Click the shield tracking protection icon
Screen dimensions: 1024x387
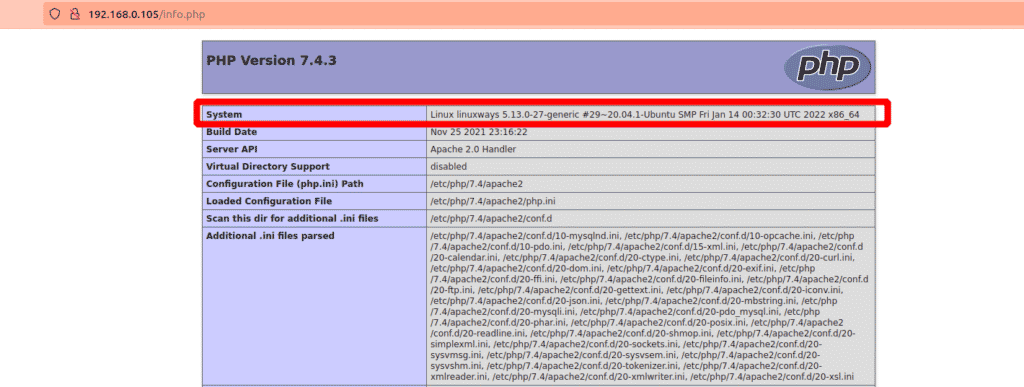(56, 14)
